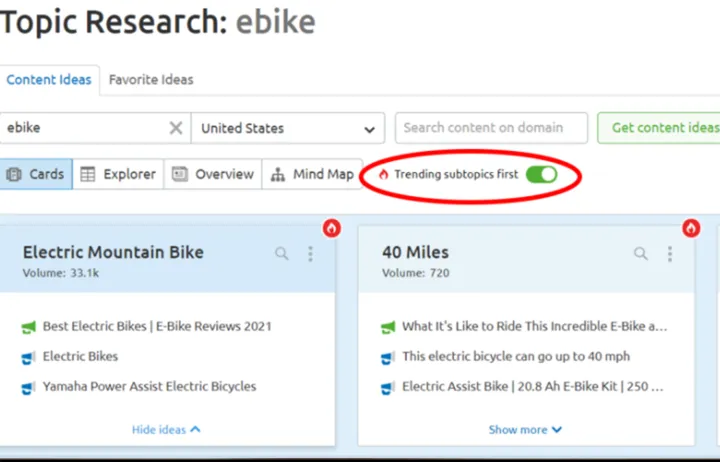Collapse ideas with Hide ideas
Screen dimensions: 720x462
(166, 429)
